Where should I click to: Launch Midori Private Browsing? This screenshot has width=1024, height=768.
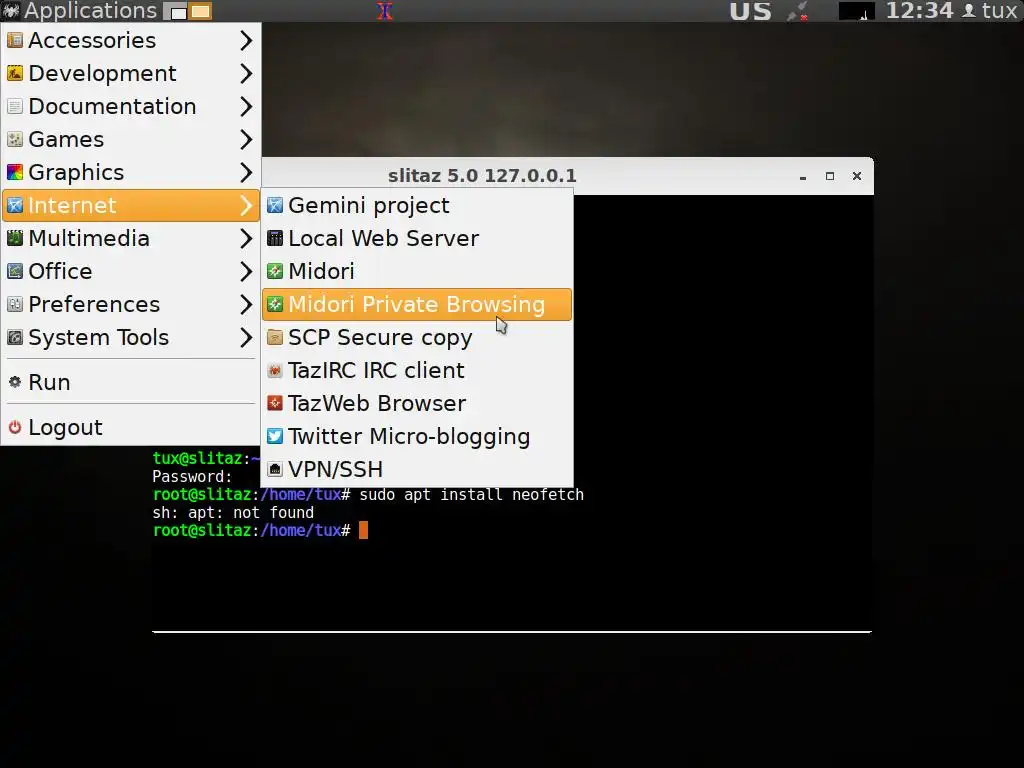coord(417,304)
